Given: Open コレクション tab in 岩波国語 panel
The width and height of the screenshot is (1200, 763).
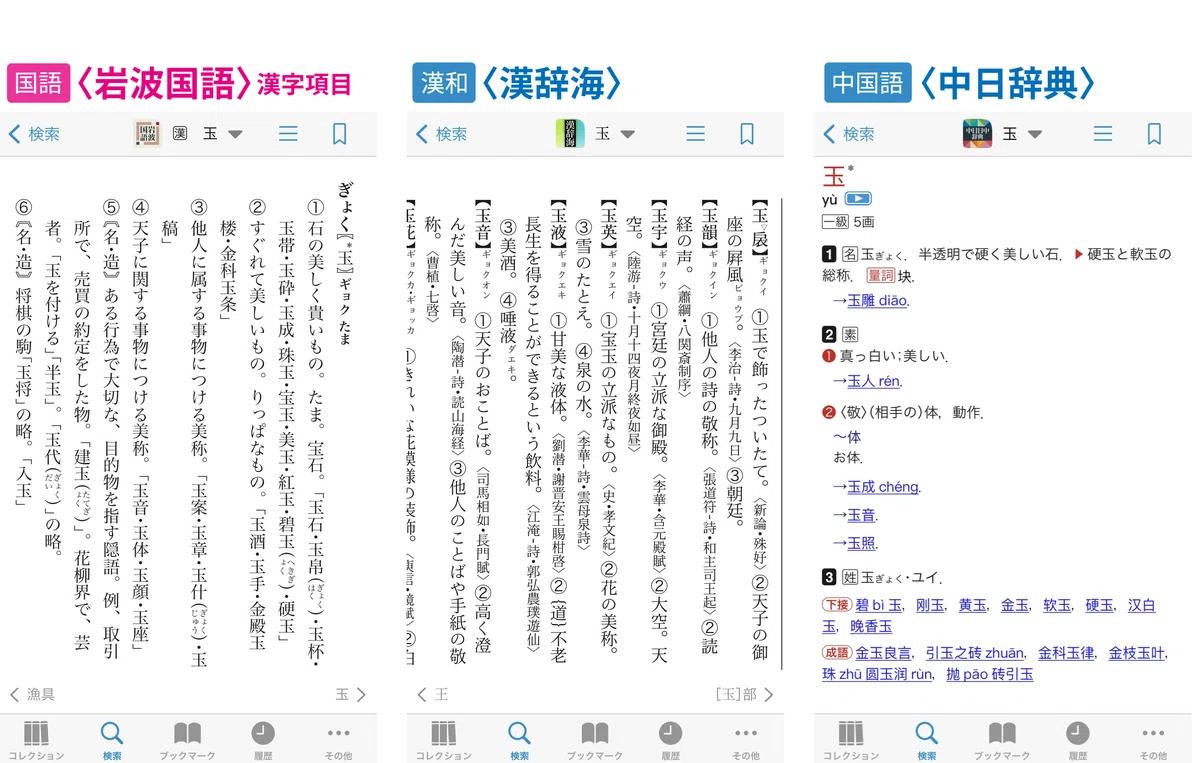Looking at the screenshot, I should [36, 740].
